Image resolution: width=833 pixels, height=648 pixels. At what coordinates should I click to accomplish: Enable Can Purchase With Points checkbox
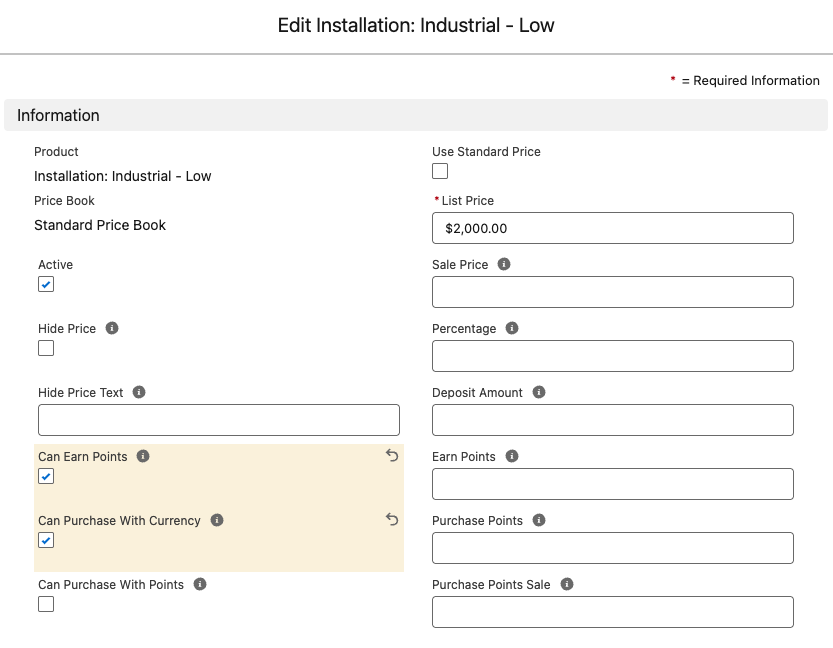click(46, 604)
